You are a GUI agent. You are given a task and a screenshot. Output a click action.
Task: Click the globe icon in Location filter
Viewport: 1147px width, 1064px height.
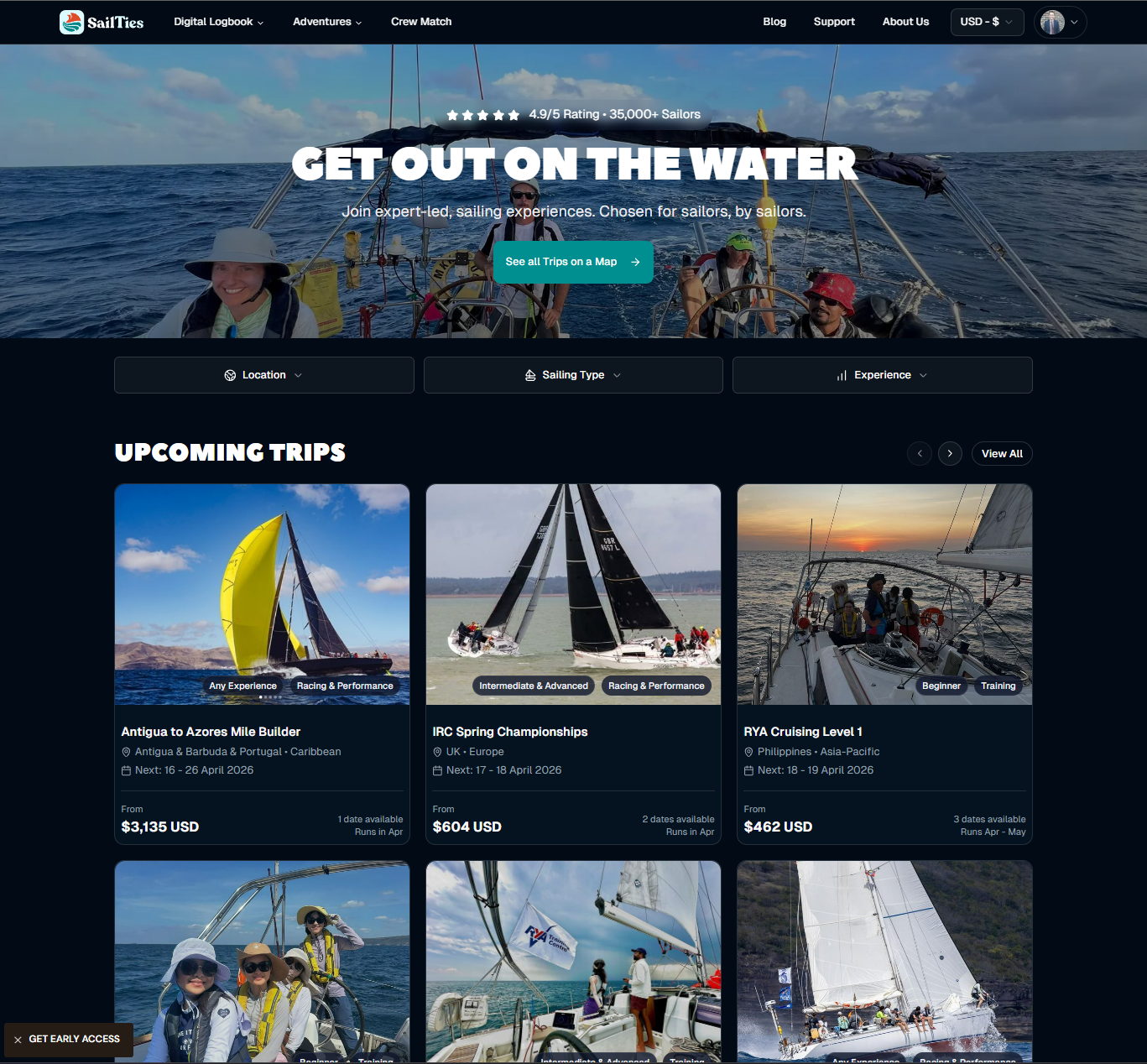[x=230, y=375]
